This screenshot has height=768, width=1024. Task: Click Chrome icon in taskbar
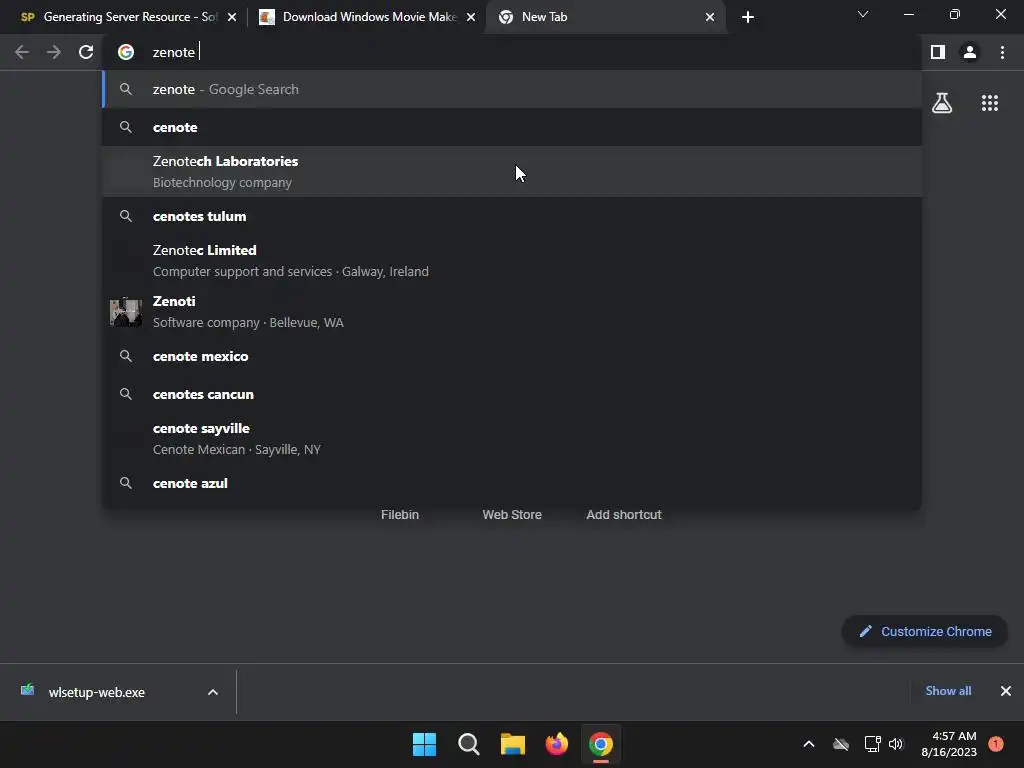pos(601,744)
